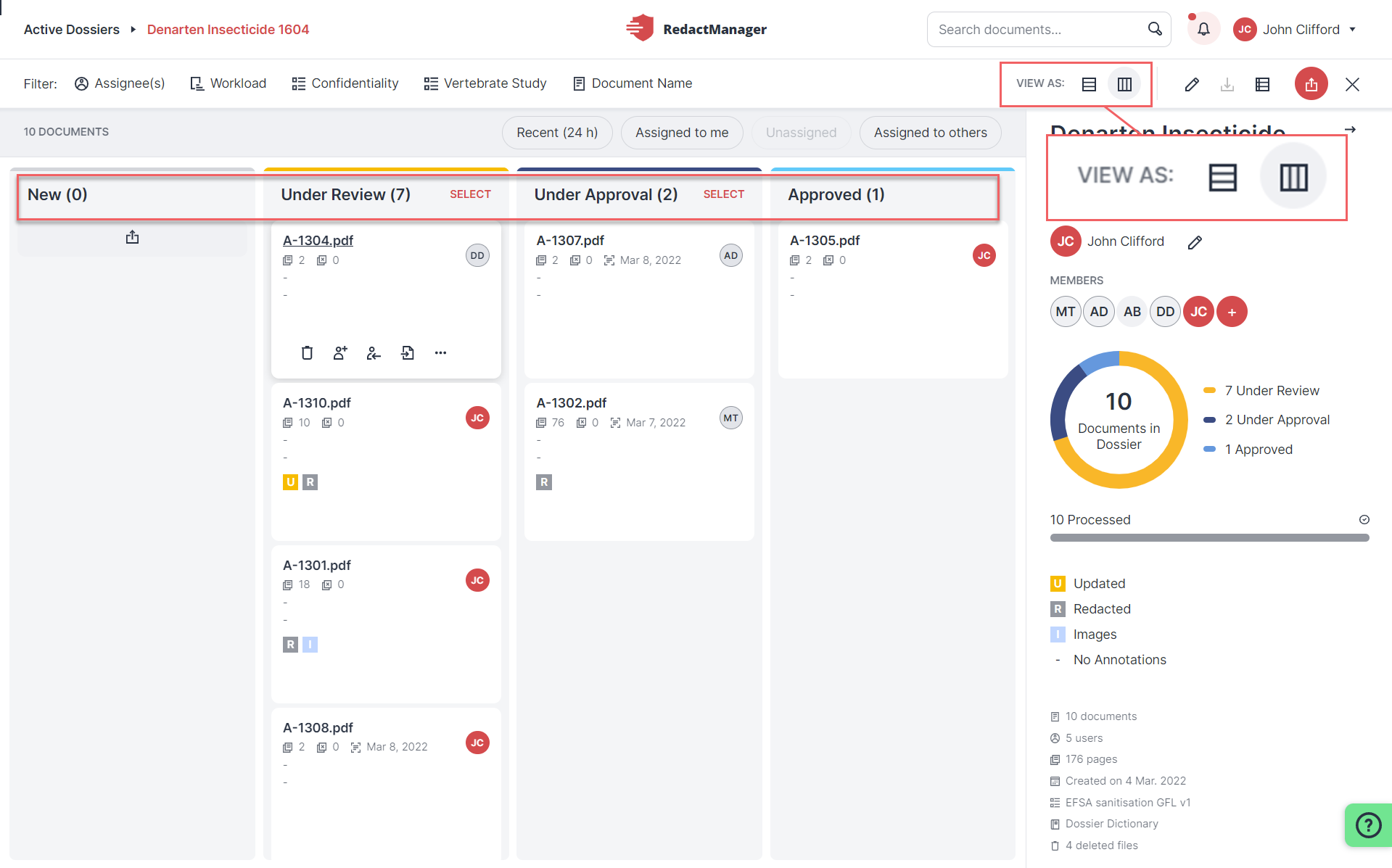Filter by 2 Under Approval legend entry
The width and height of the screenshot is (1392, 868).
coord(1267,420)
